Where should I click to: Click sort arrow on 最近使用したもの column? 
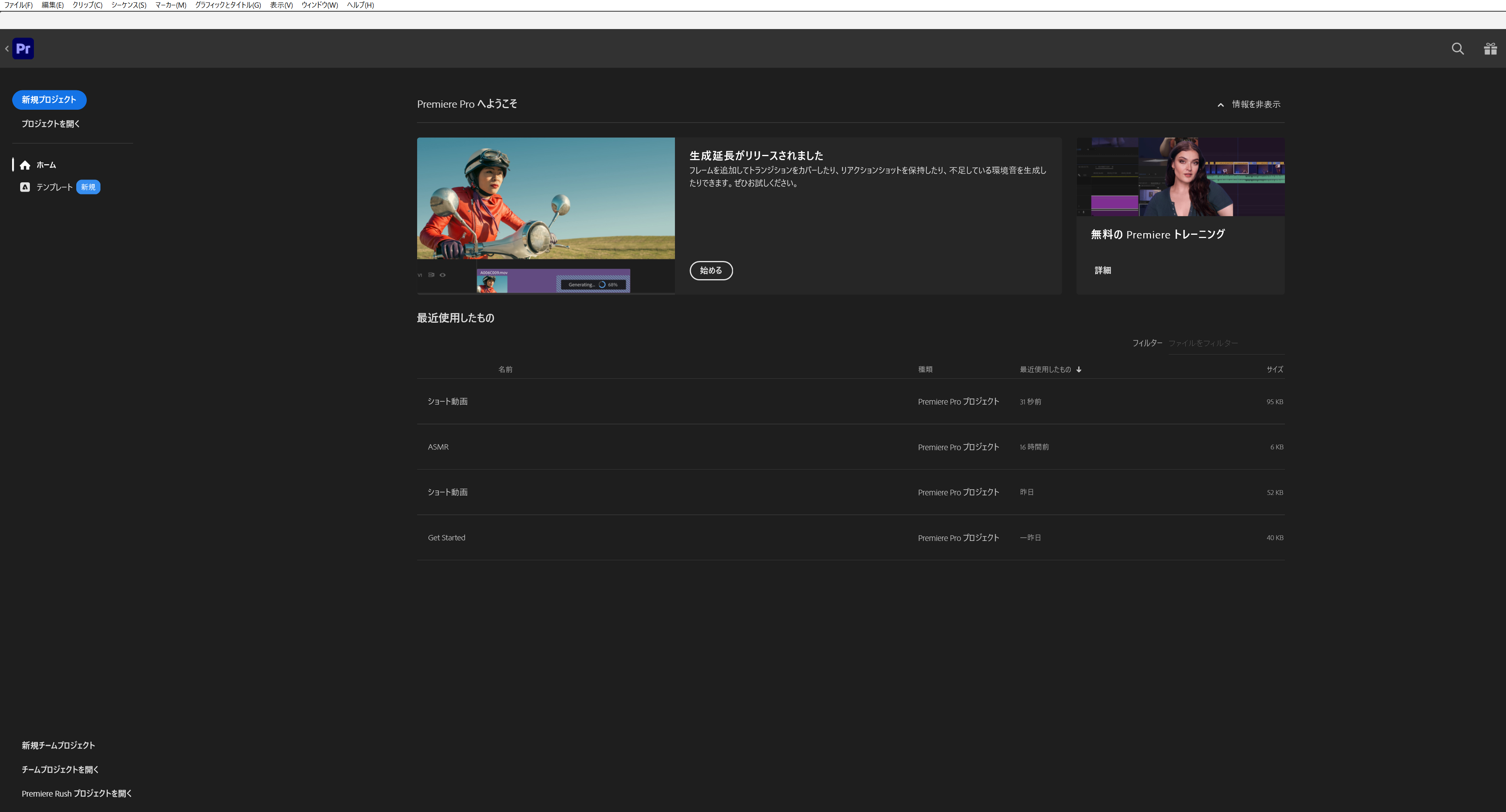[x=1079, y=369]
